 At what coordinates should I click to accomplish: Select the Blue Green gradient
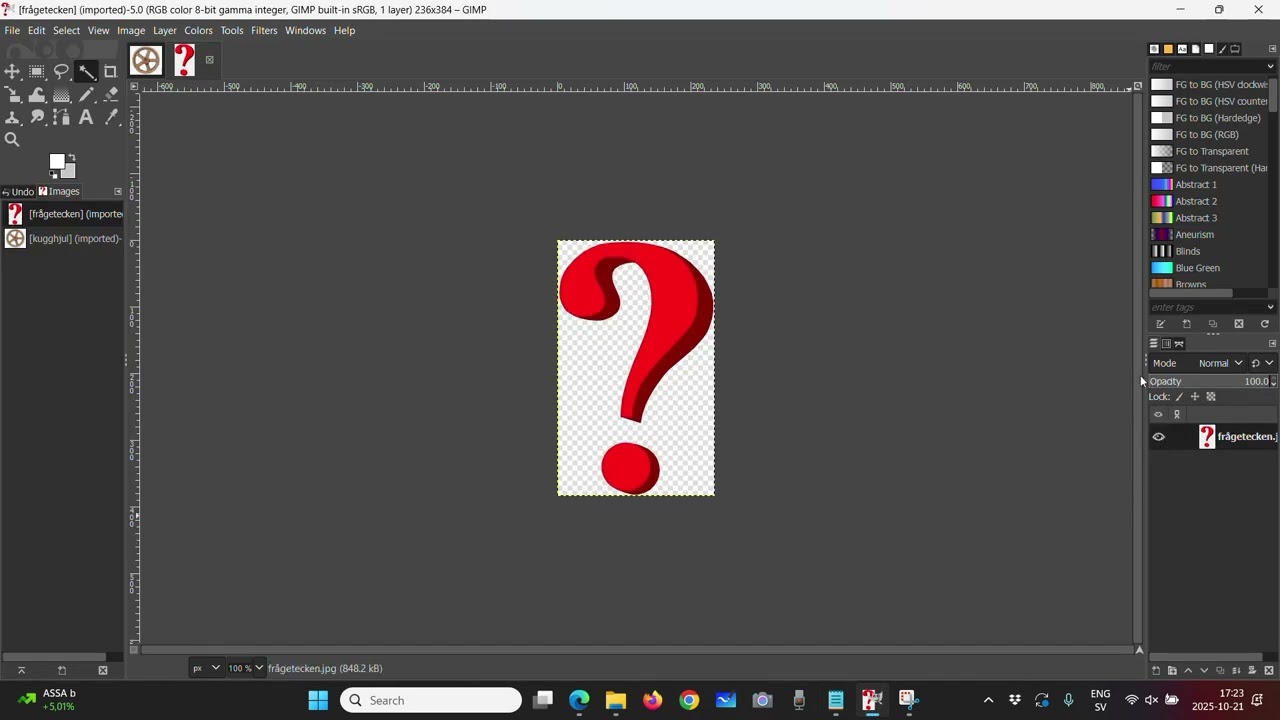(x=1209, y=268)
